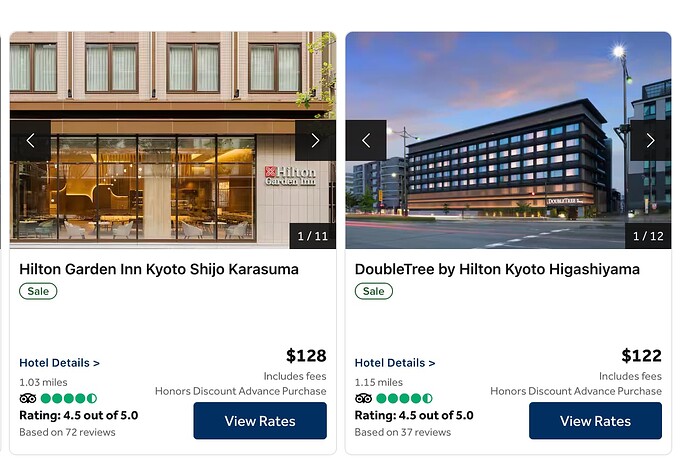
Task: Show previous photo of Hilton Garden Inn
Action: click(30, 140)
